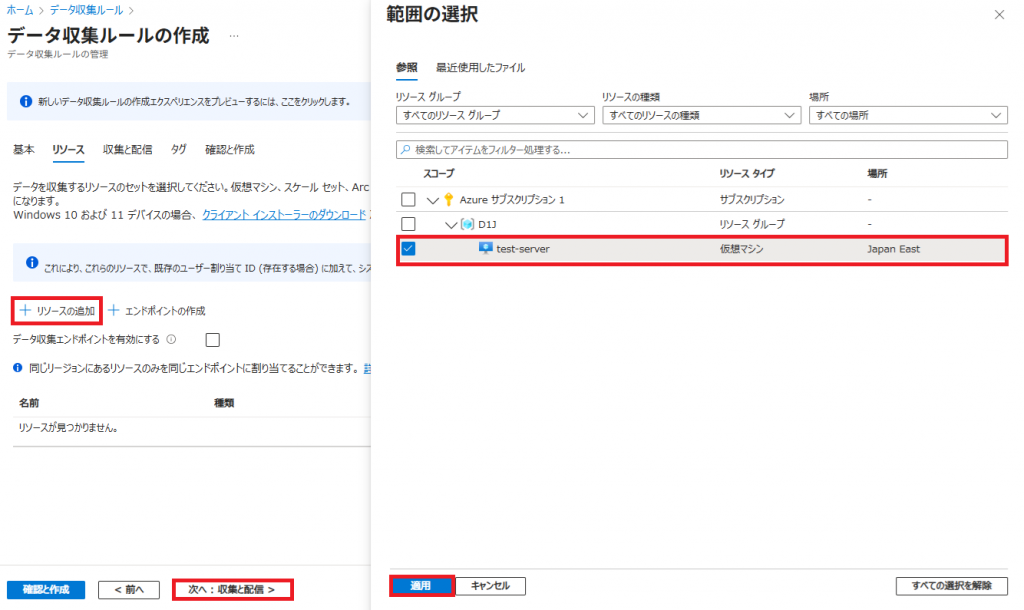Open the 場所 dropdown
Screen dimensions: 1024x610
(x=907, y=116)
